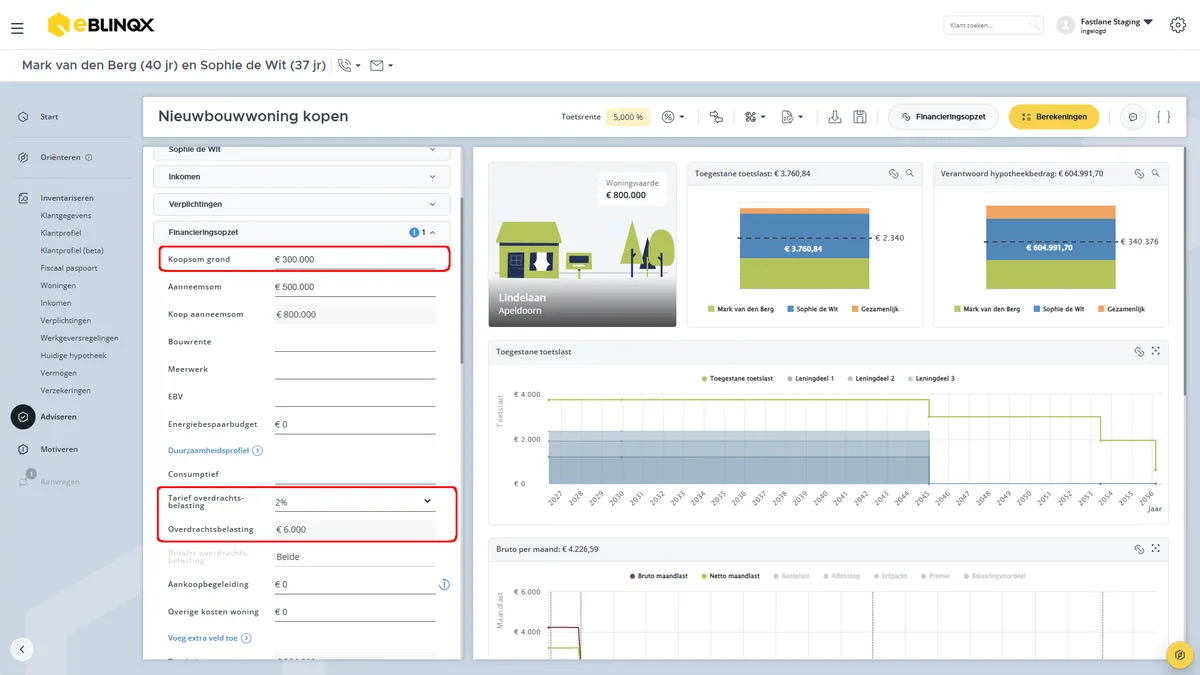The width and height of the screenshot is (1200, 675).
Task: Click the Klant zoeken search box
Action: coord(993,25)
